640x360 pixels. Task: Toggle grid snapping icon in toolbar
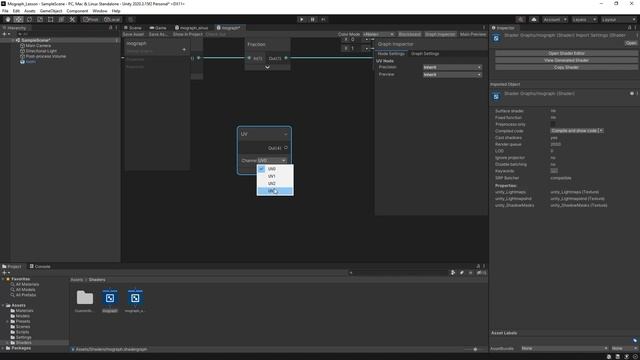[131, 20]
